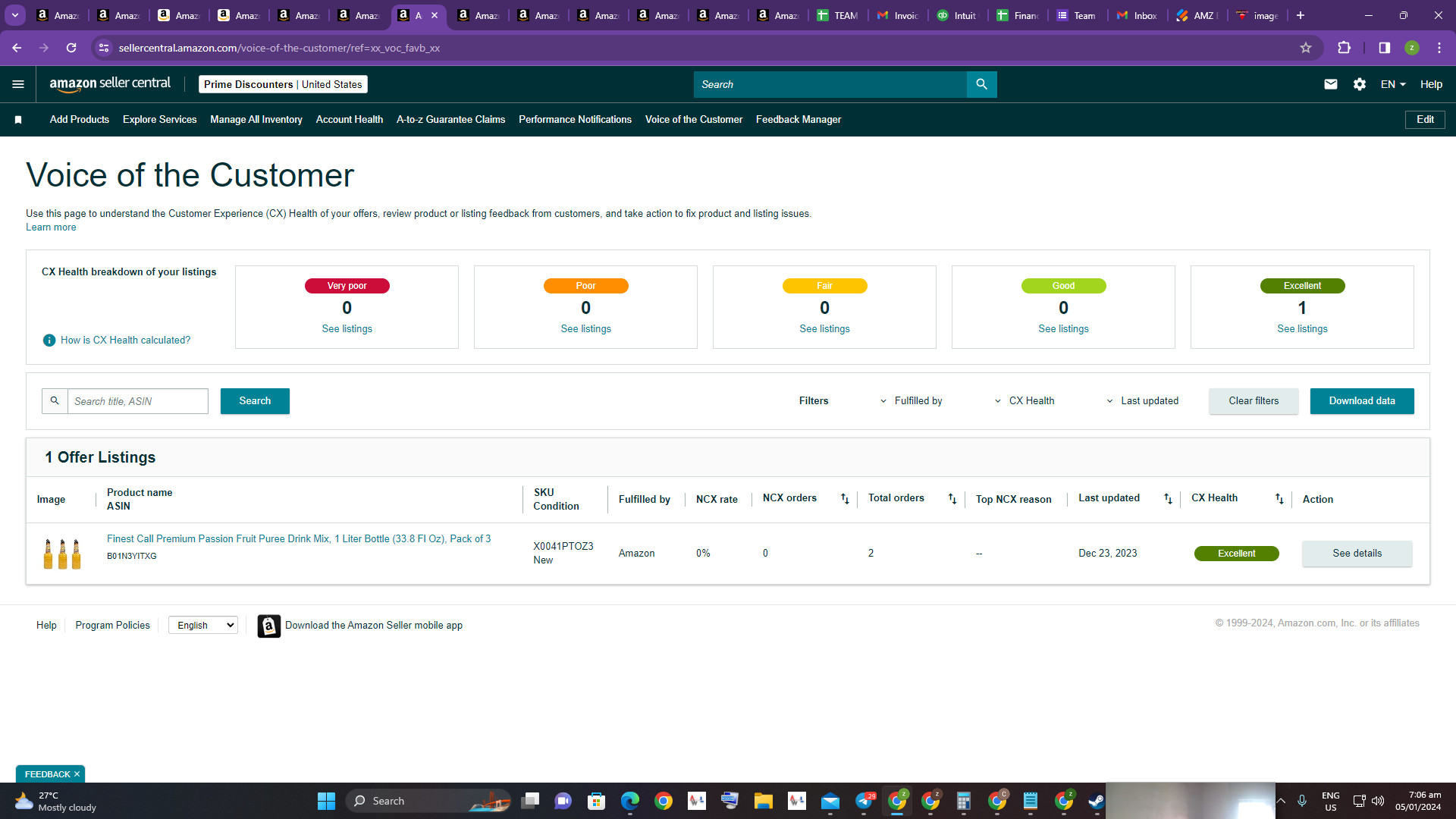1456x819 pixels.
Task: Expand the Last updated filter
Action: [1142, 401]
